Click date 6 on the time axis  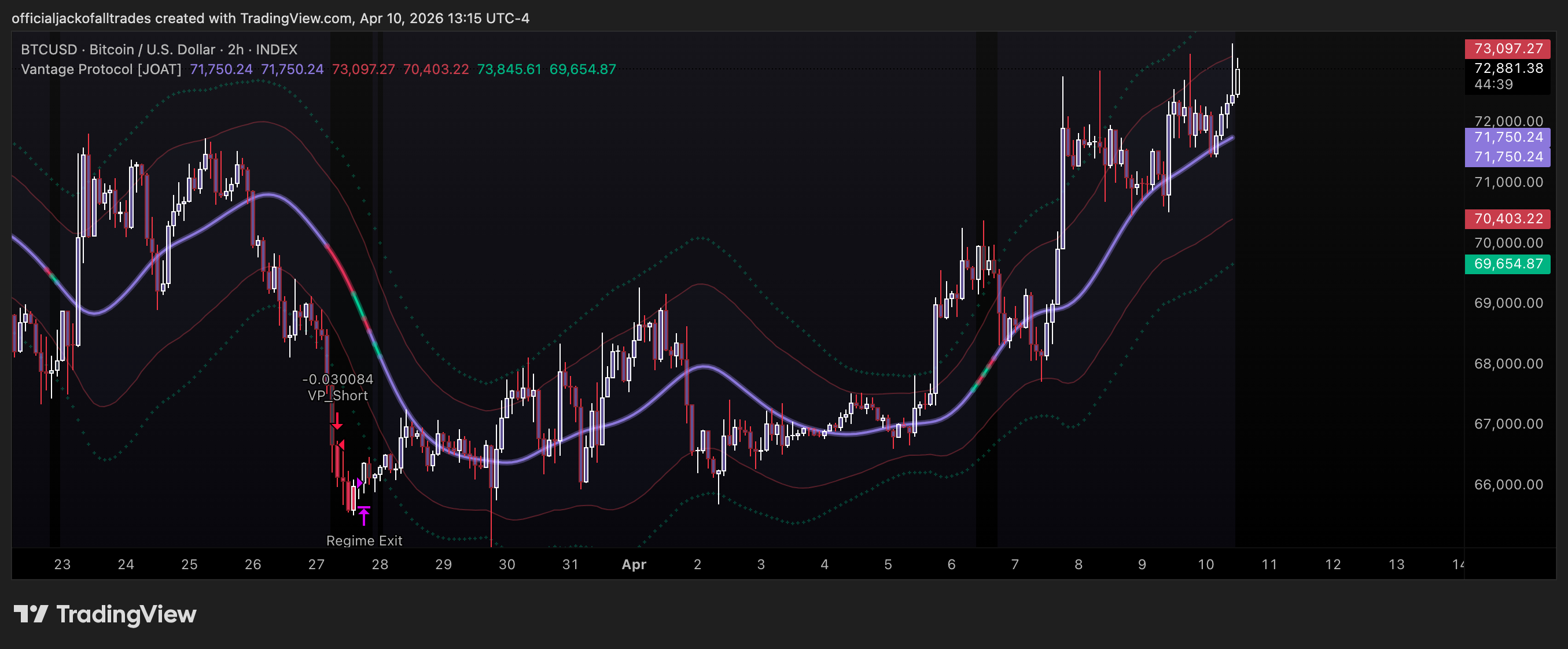(x=951, y=565)
